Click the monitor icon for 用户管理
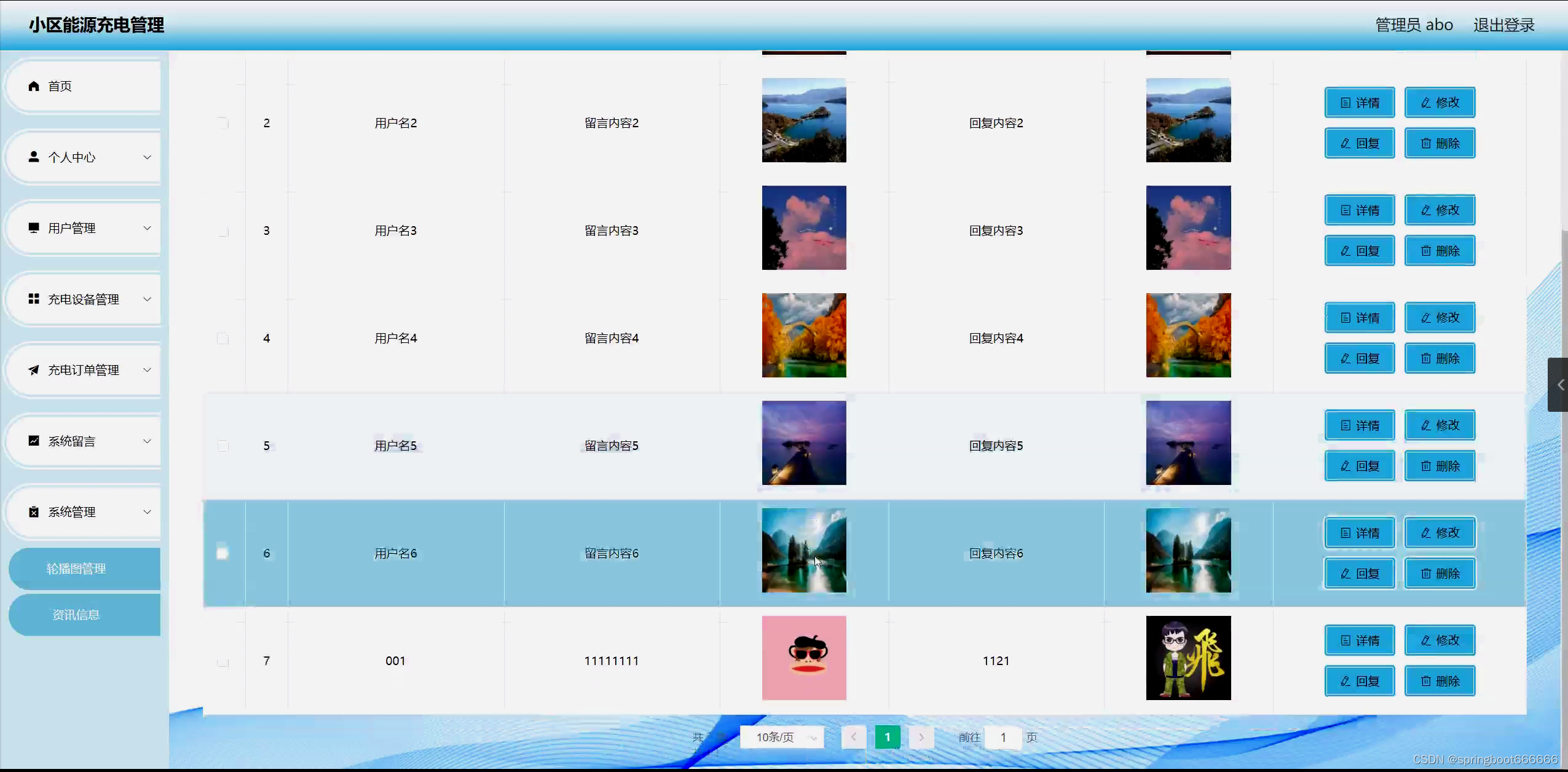 [34, 228]
